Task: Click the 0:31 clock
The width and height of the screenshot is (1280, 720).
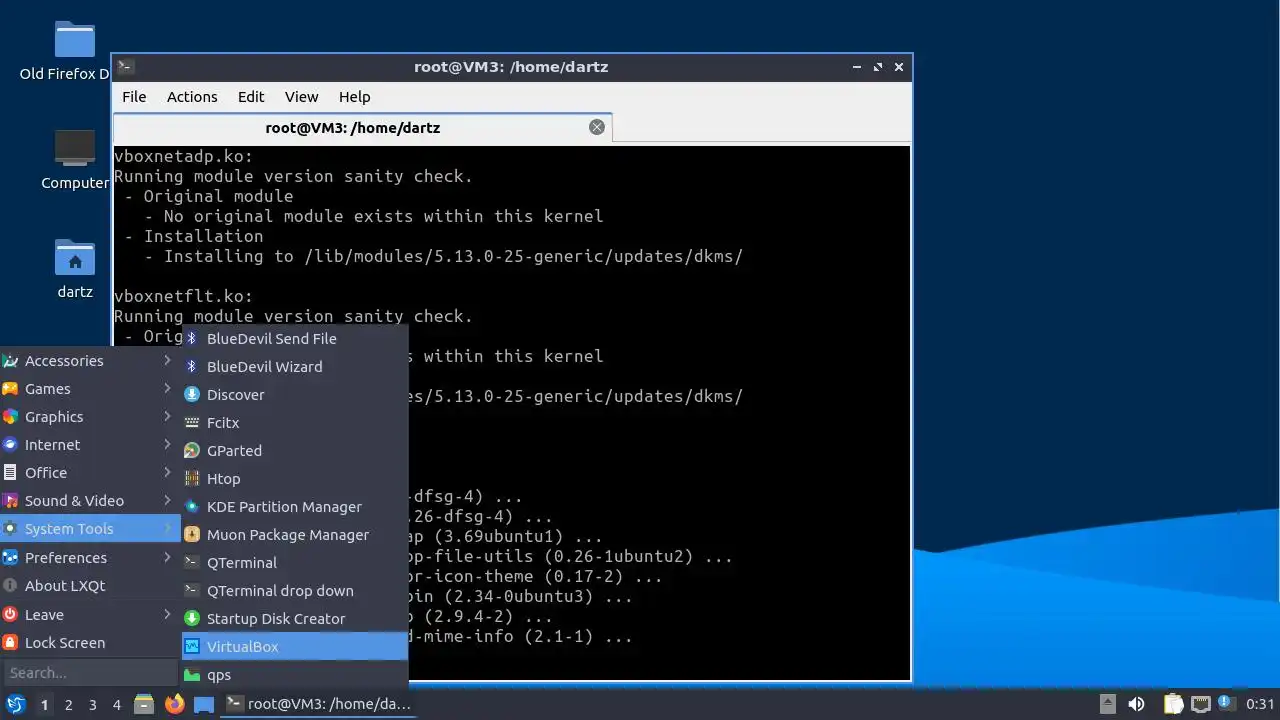Action: tap(1260, 704)
